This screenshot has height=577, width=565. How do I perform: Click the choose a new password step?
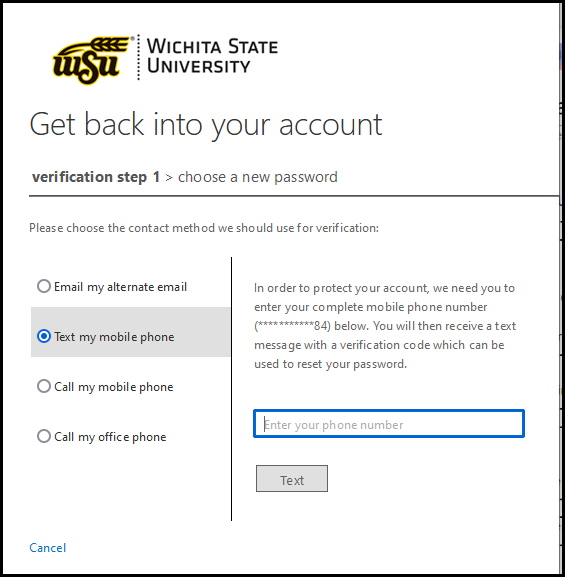click(258, 177)
